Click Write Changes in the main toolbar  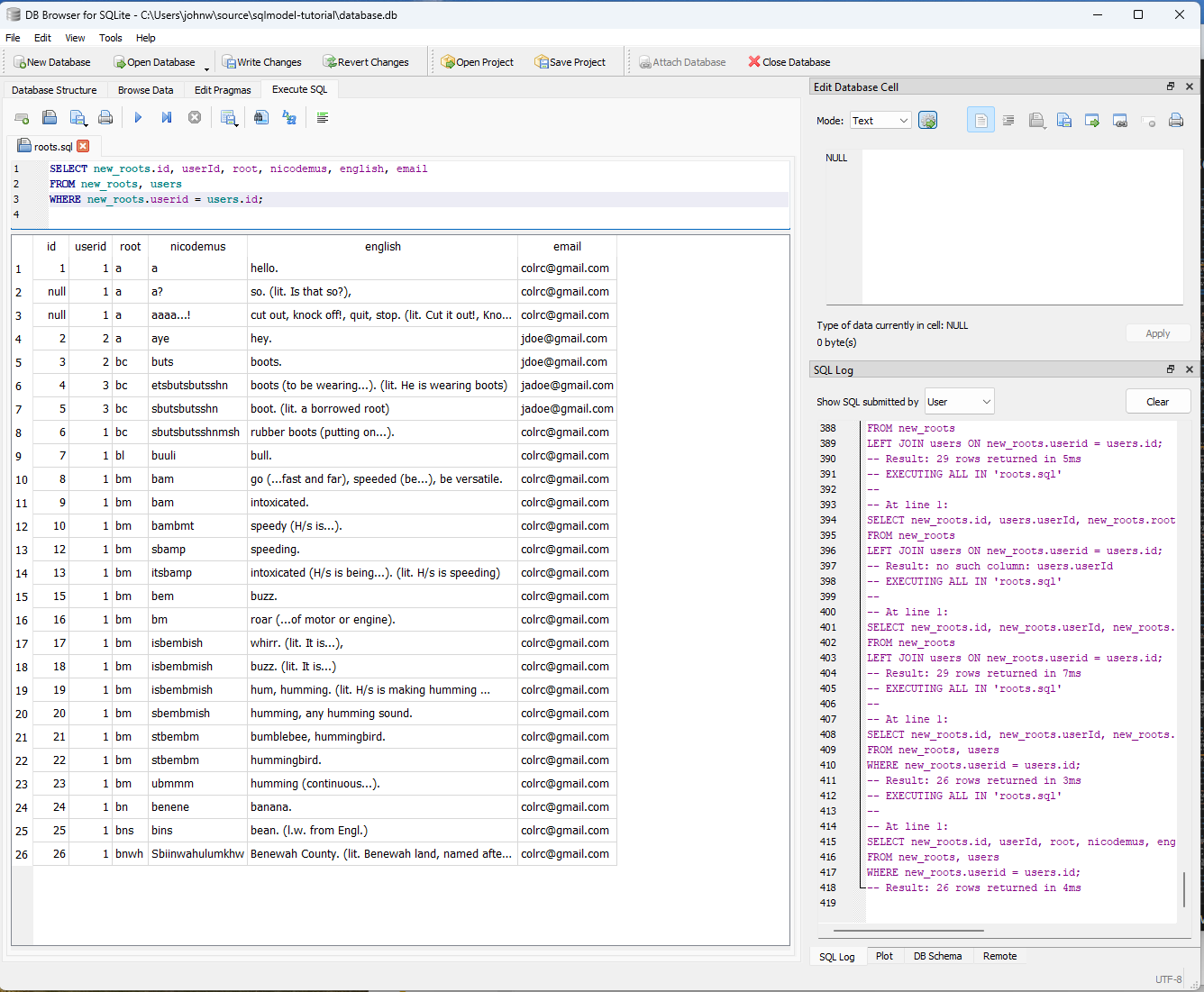coord(262,62)
